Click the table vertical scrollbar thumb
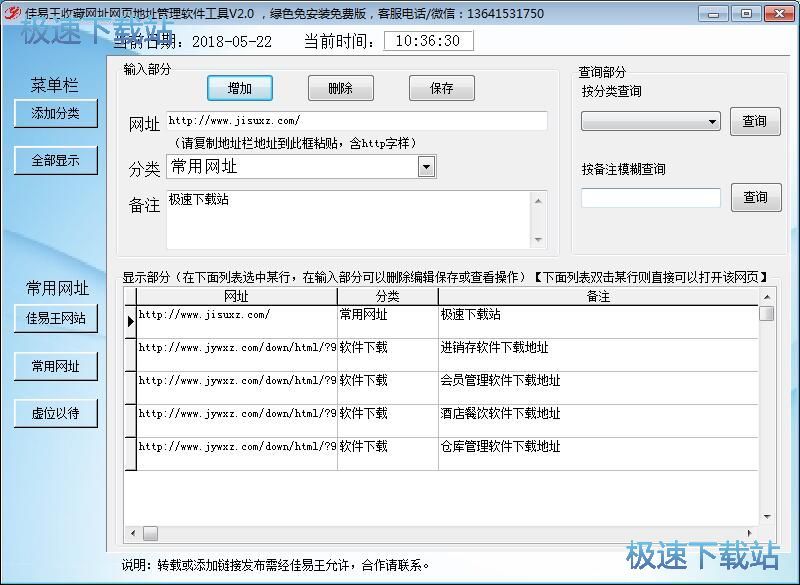800x585 pixels. click(767, 313)
